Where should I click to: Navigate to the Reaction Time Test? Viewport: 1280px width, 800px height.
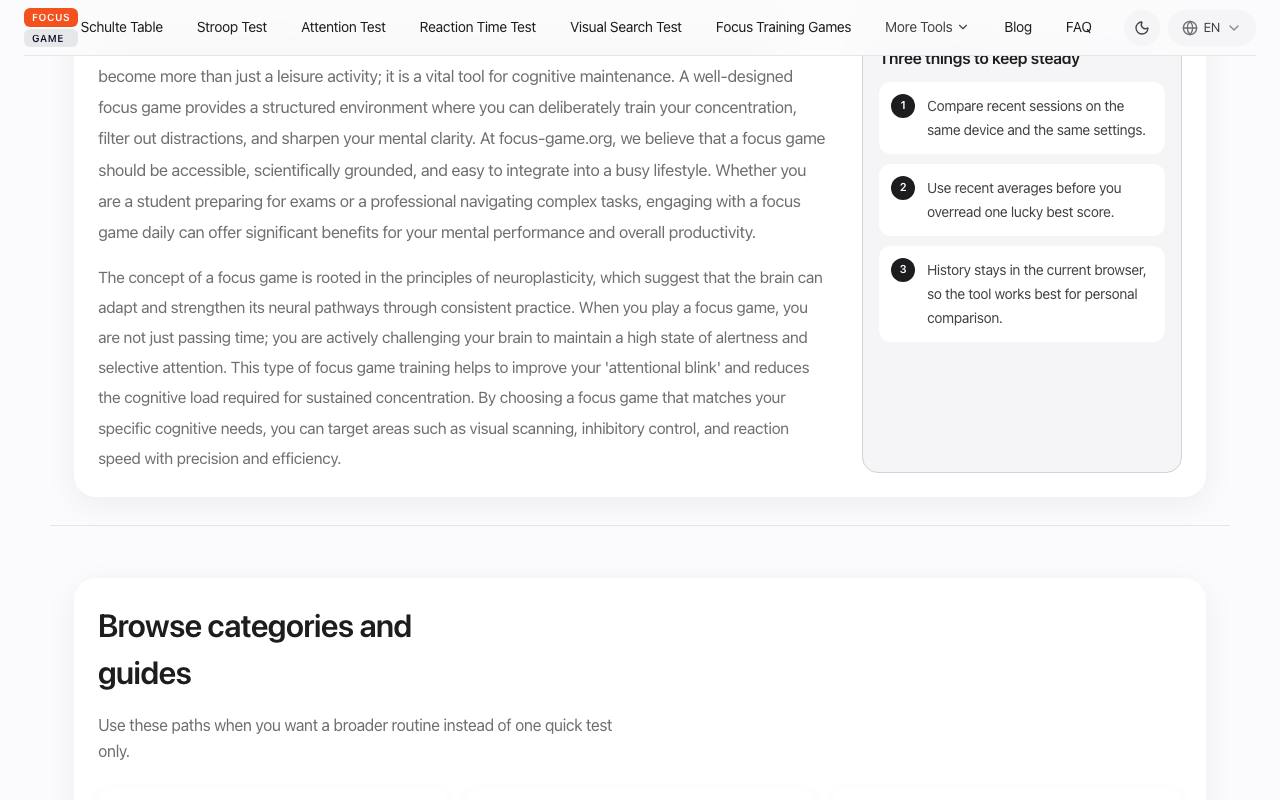tap(478, 27)
